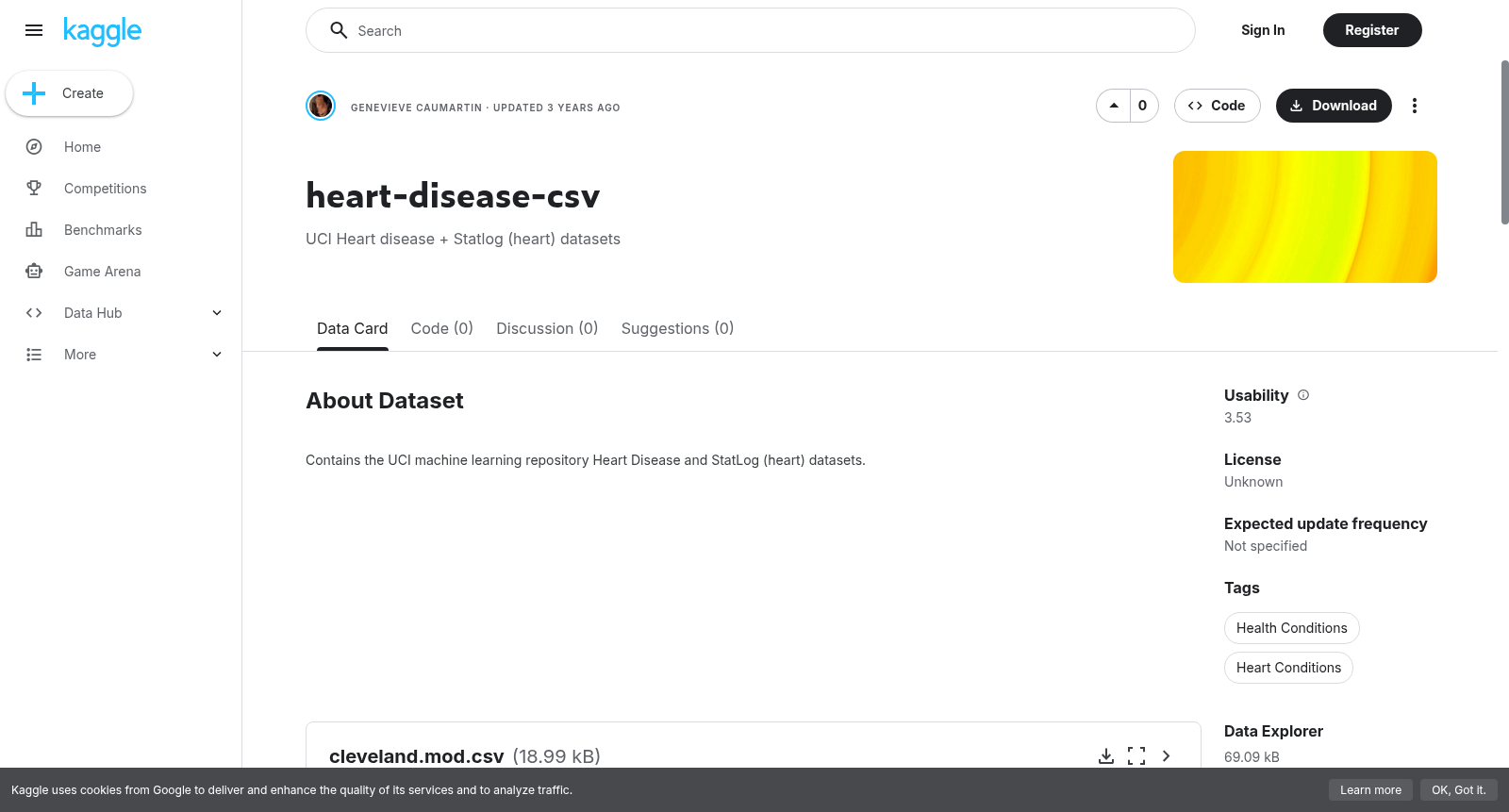Click the Not specified update frequency
The width and height of the screenshot is (1509, 812).
click(1266, 546)
